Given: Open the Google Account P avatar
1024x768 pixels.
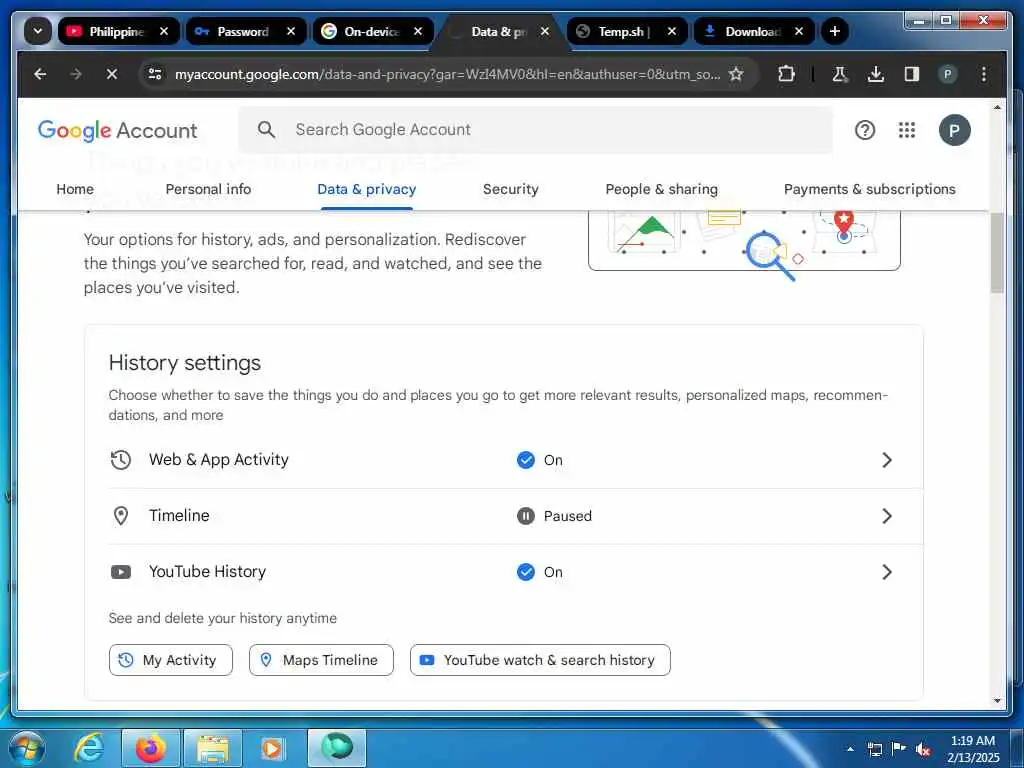Looking at the screenshot, I should tap(954, 131).
